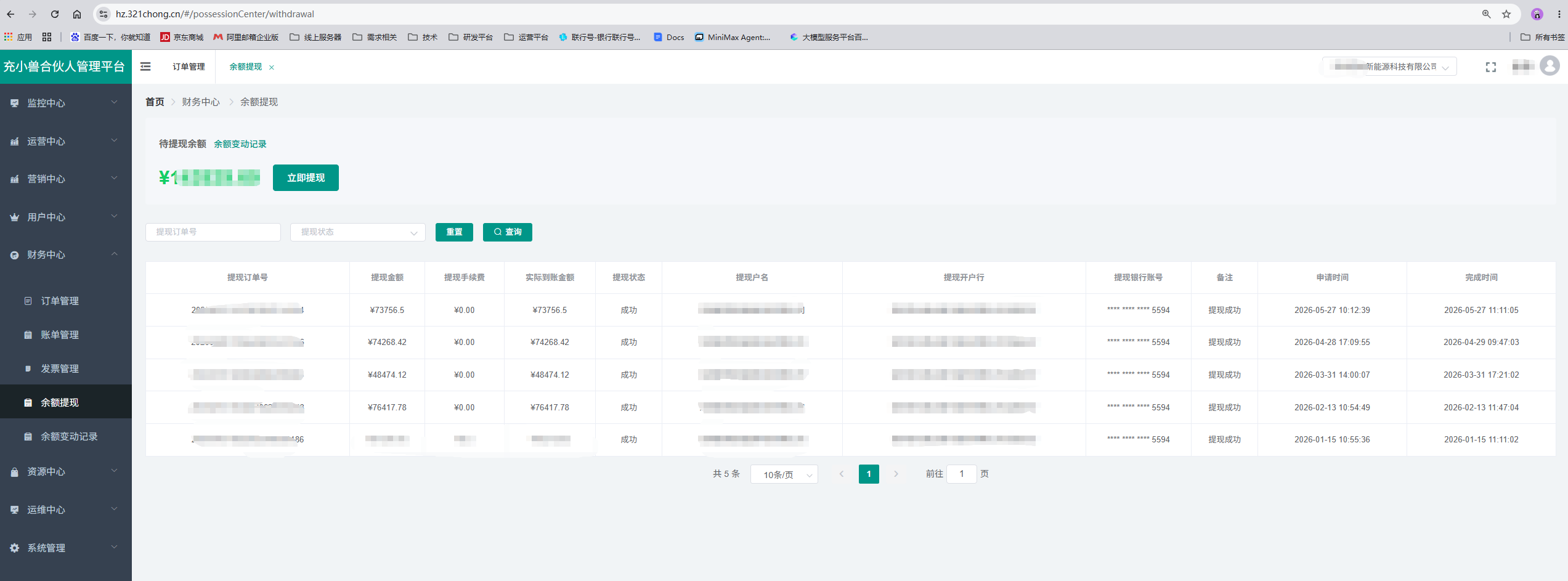The width and height of the screenshot is (1568, 581).
Task: Expand the 用户中心 sidebar menu
Action: pyautogui.click(x=66, y=217)
